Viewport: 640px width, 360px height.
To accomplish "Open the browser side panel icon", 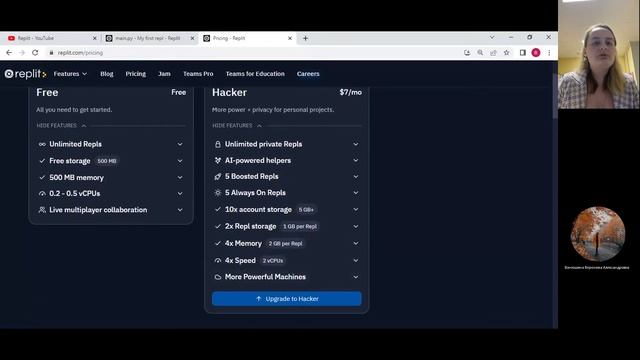I will (x=522, y=53).
